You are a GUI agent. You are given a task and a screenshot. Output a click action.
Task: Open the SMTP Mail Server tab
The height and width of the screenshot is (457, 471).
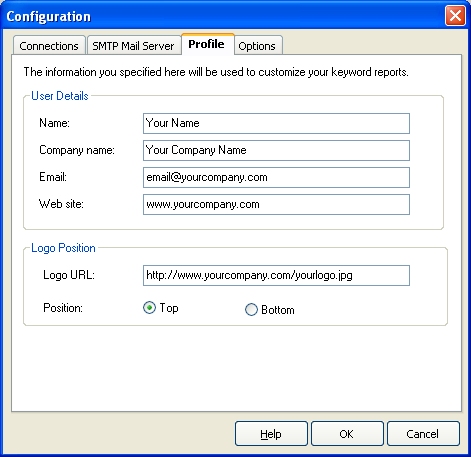point(133,45)
